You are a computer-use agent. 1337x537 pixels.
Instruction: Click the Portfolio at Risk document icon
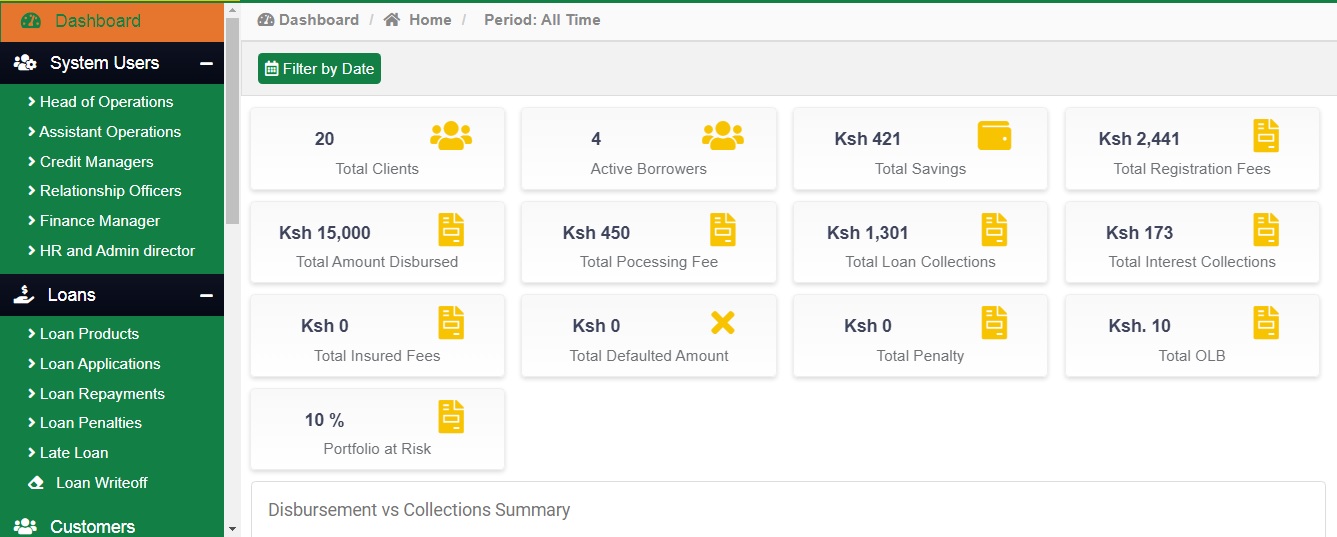451,417
